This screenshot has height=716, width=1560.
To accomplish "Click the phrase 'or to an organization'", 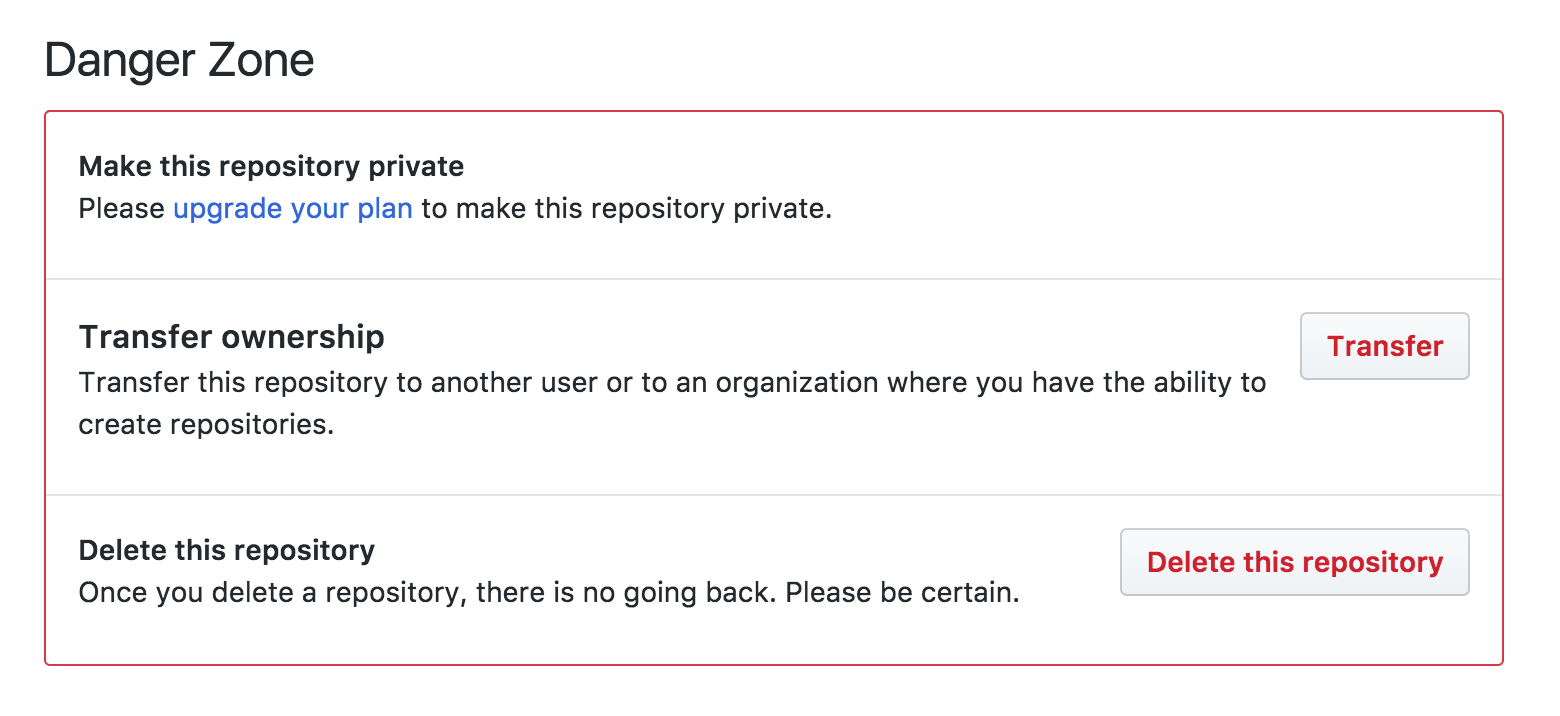I will pyautogui.click(x=742, y=383).
